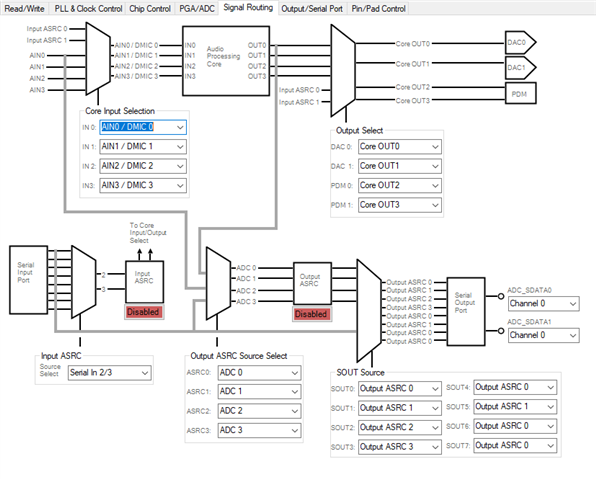This screenshot has height=479, width=596.
Task: Click the Output ASRC block
Action: coord(312,283)
